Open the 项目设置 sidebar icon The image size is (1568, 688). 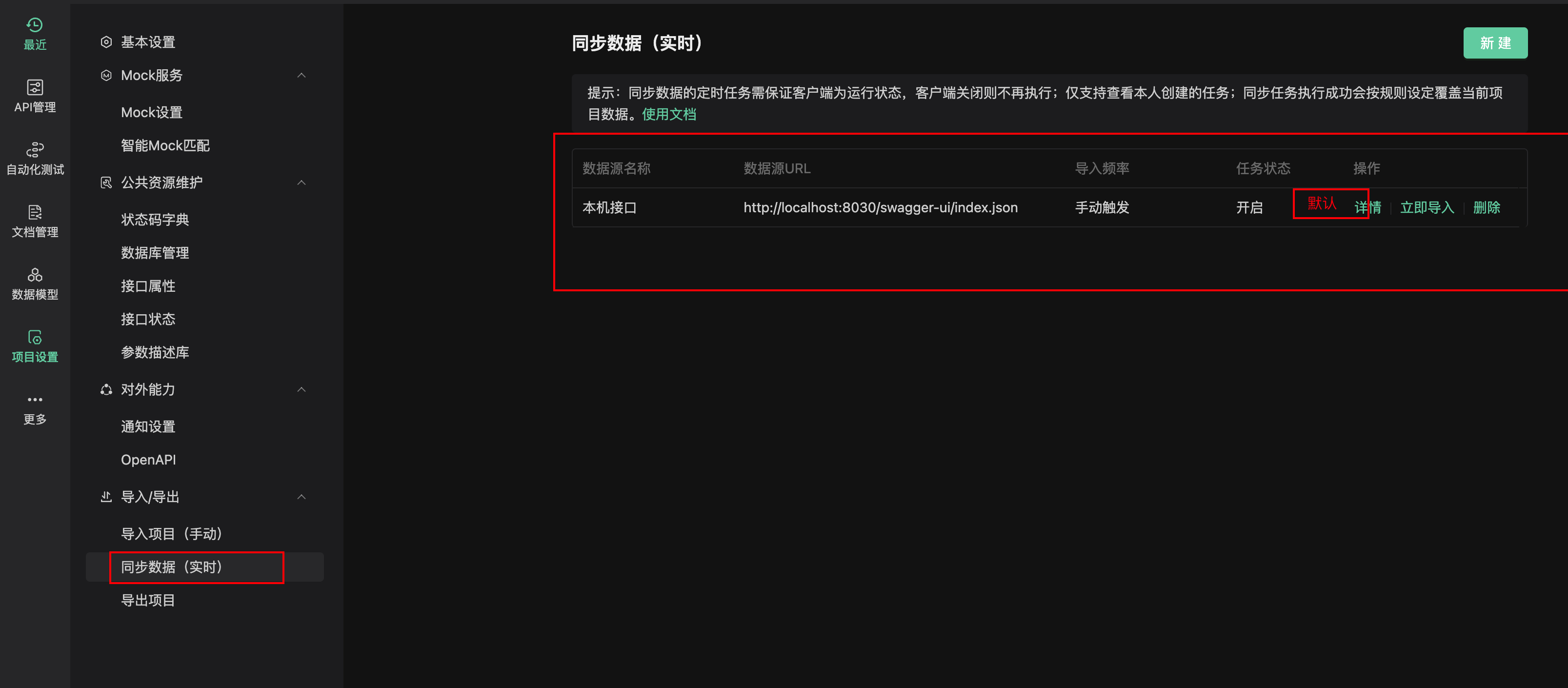tap(35, 337)
